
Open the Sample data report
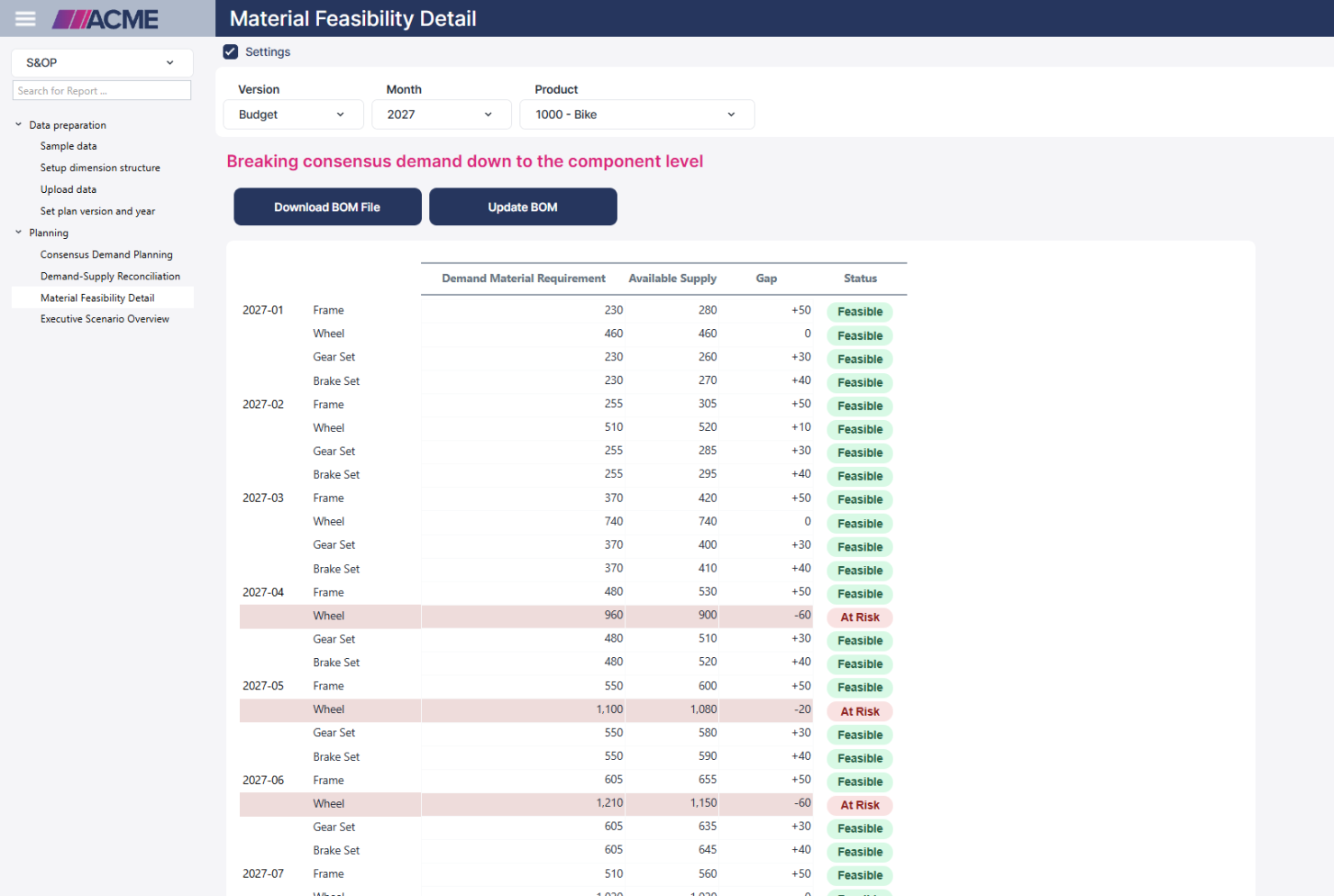[x=69, y=146]
